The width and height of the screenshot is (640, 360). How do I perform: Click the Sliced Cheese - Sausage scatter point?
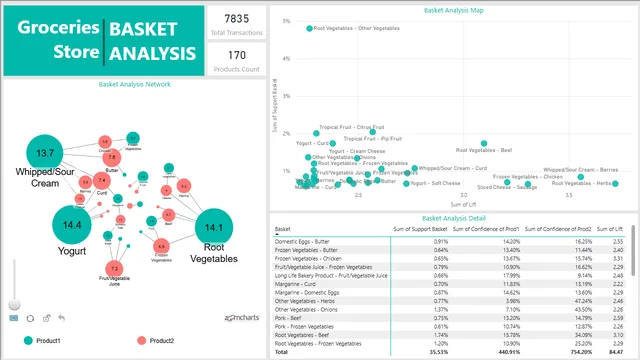tap(528, 184)
